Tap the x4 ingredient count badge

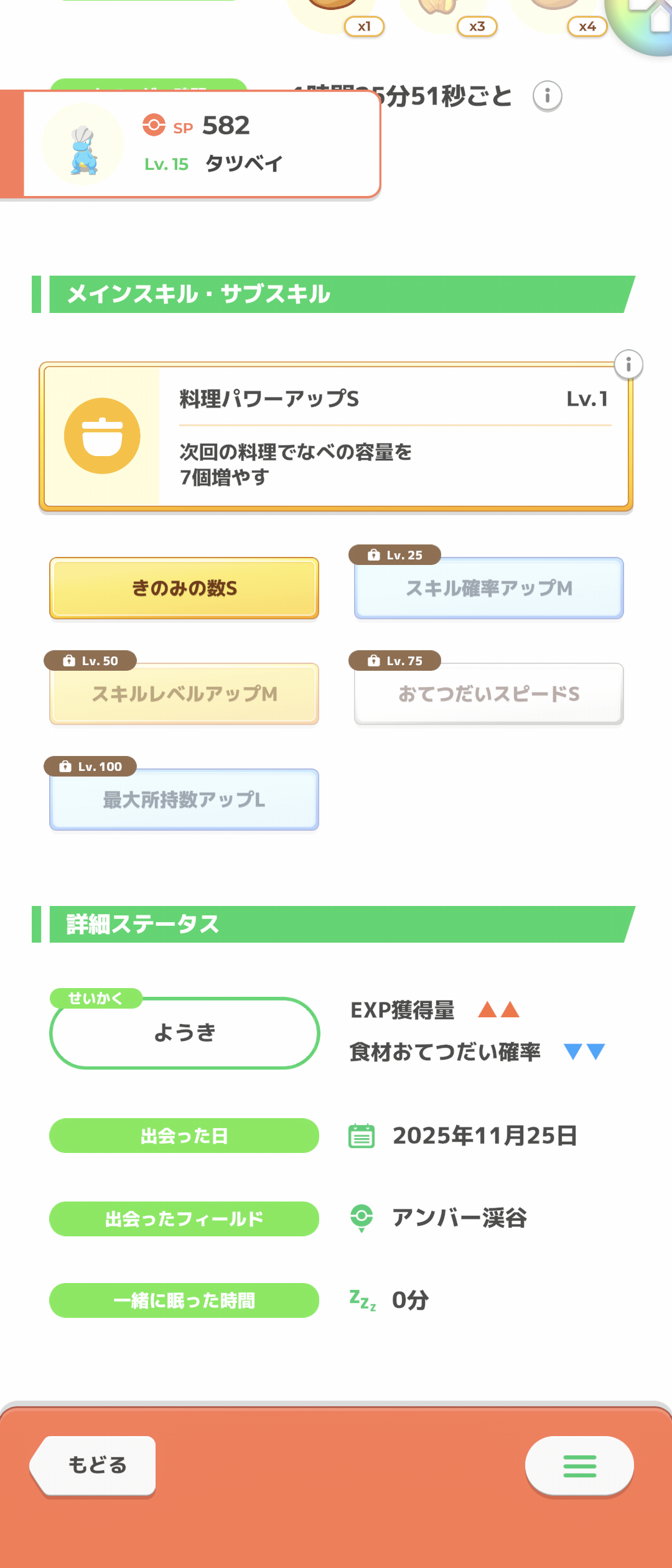click(x=587, y=27)
